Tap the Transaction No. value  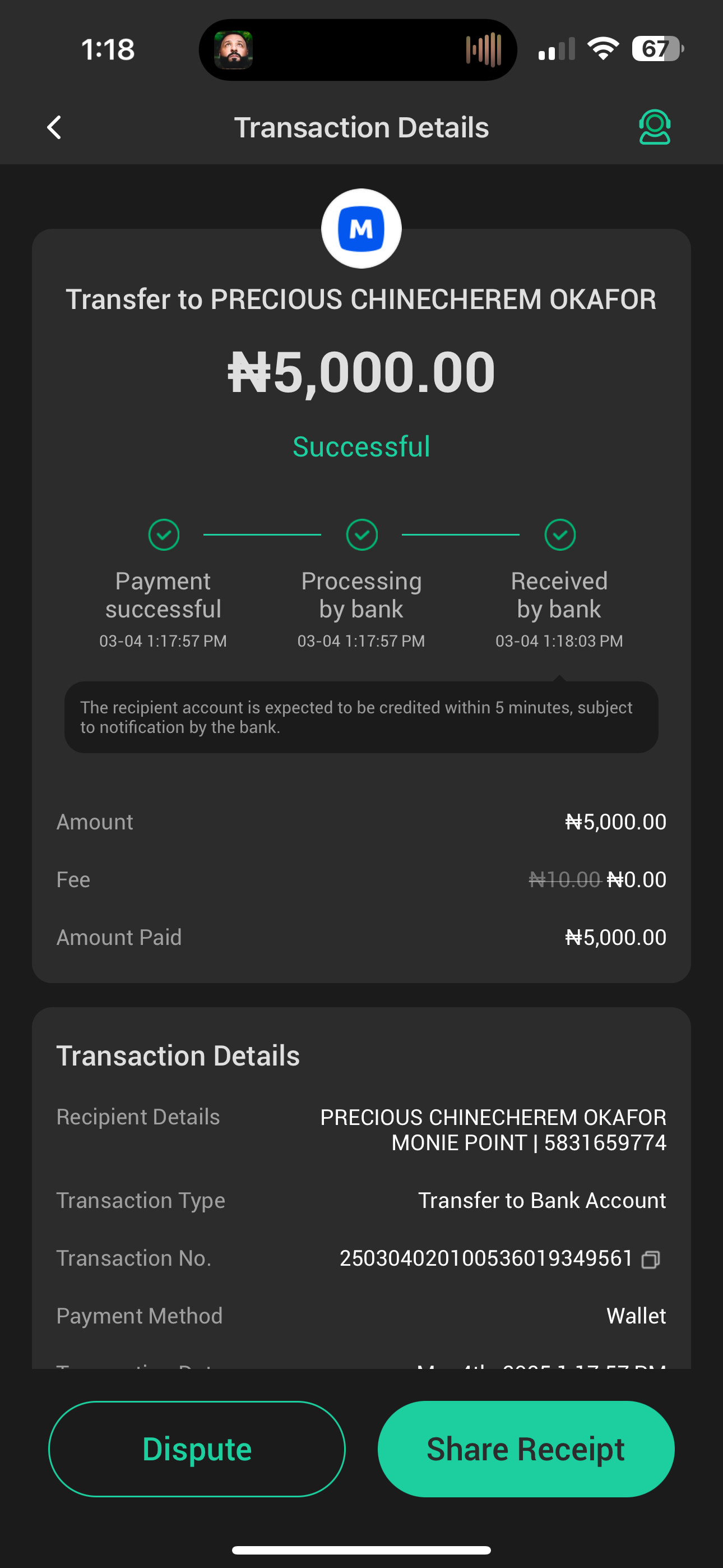[x=486, y=1258]
